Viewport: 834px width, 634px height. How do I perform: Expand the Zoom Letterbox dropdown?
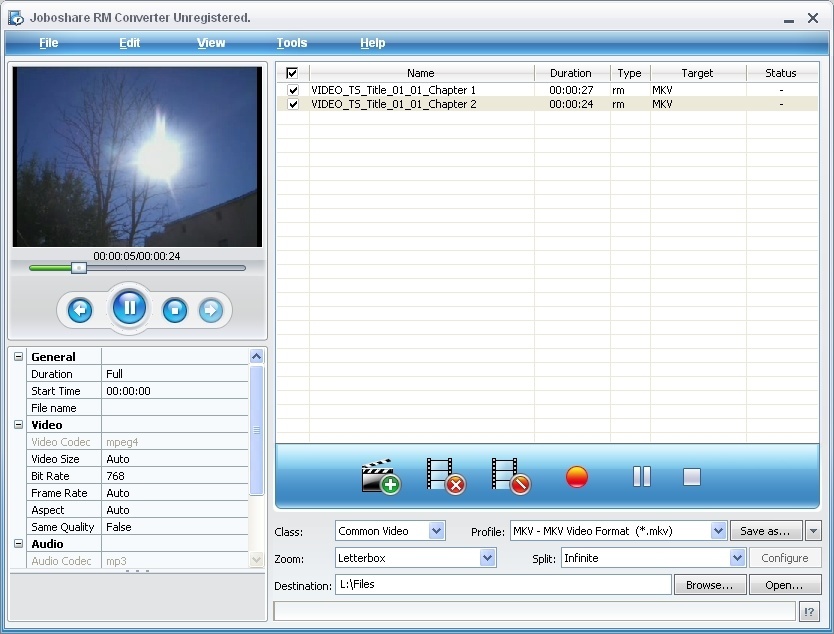(x=487, y=558)
